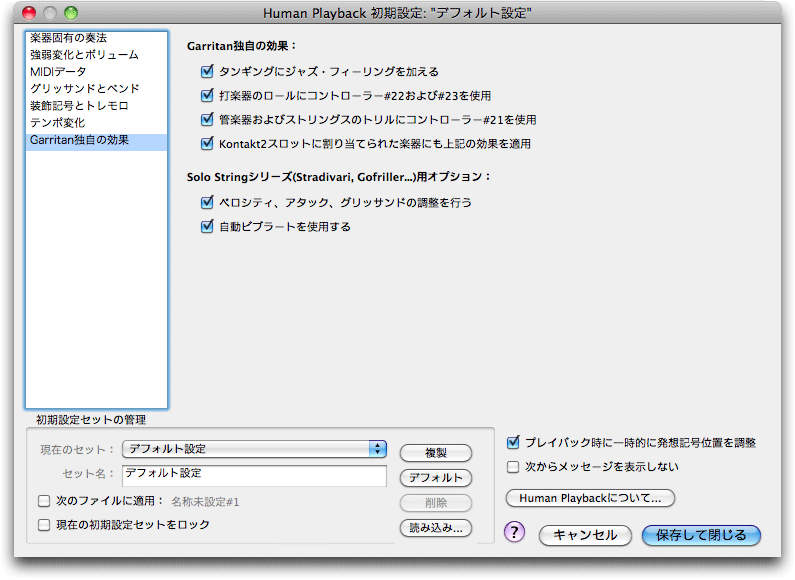Open the 現在のセット dropdown
This screenshot has height=580, width=795.
[x=255, y=449]
